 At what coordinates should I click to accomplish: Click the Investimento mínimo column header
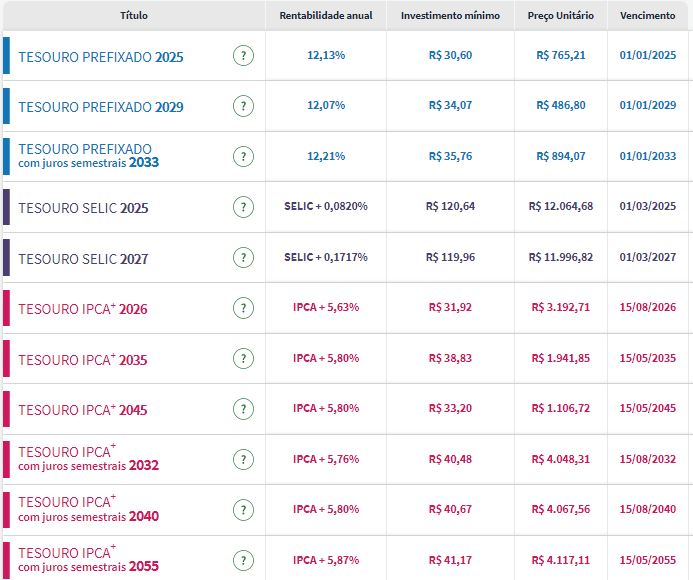click(x=450, y=15)
